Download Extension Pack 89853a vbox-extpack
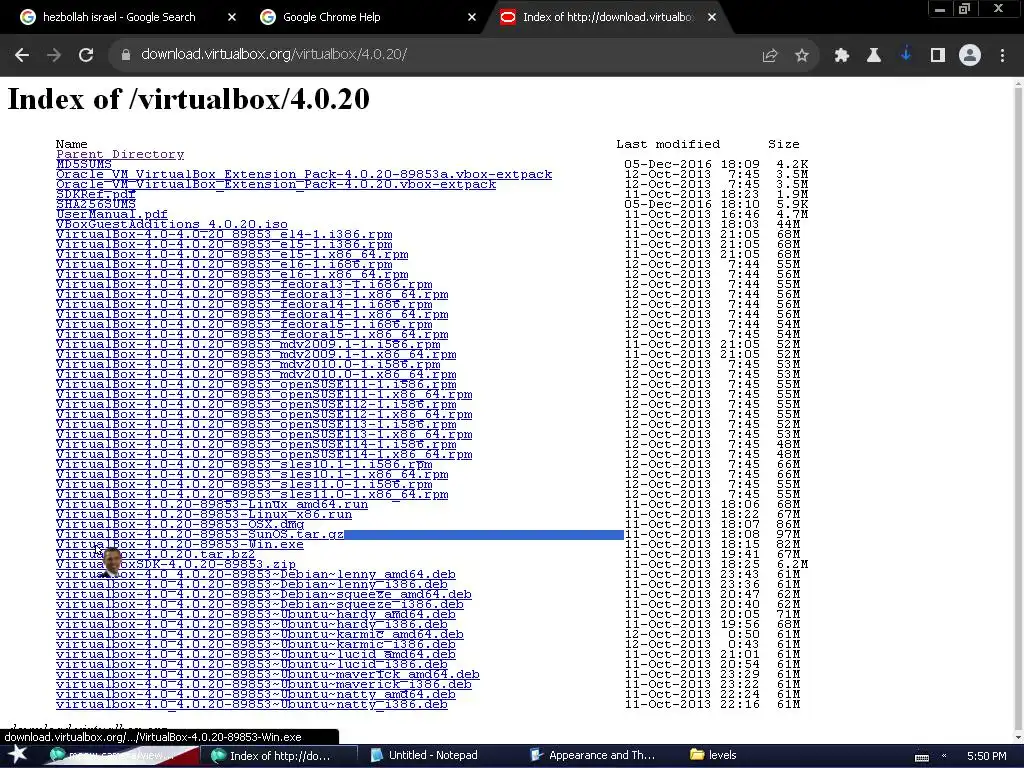1024x768 pixels. coord(304,174)
